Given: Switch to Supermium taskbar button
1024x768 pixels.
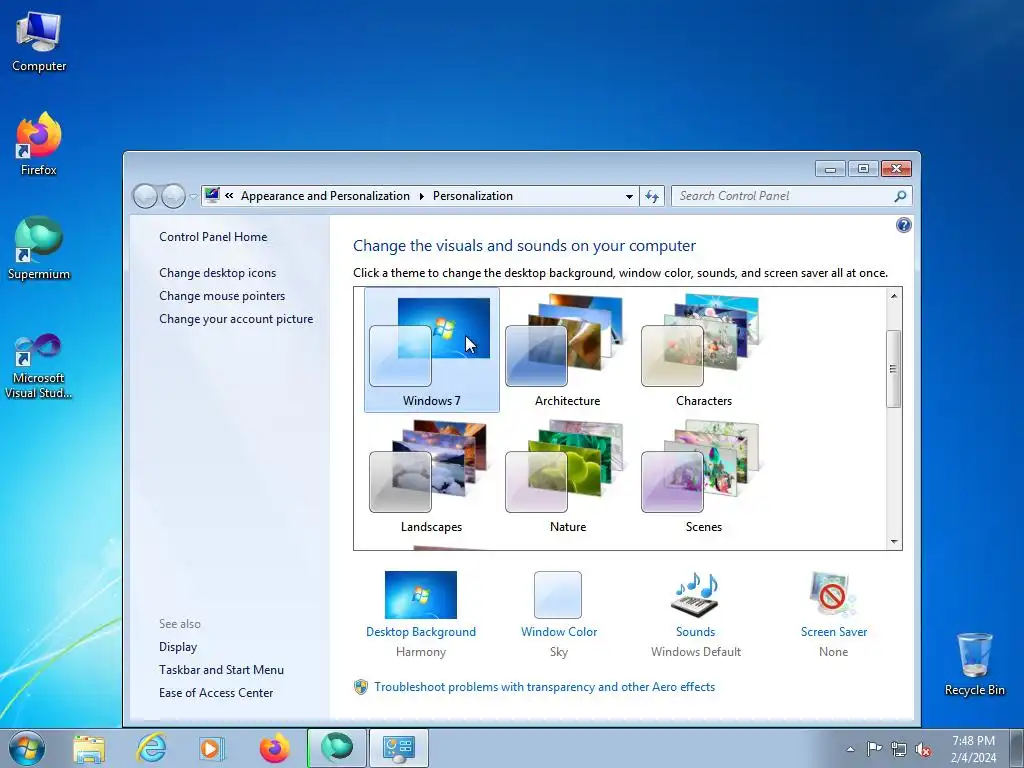Looking at the screenshot, I should point(337,748).
